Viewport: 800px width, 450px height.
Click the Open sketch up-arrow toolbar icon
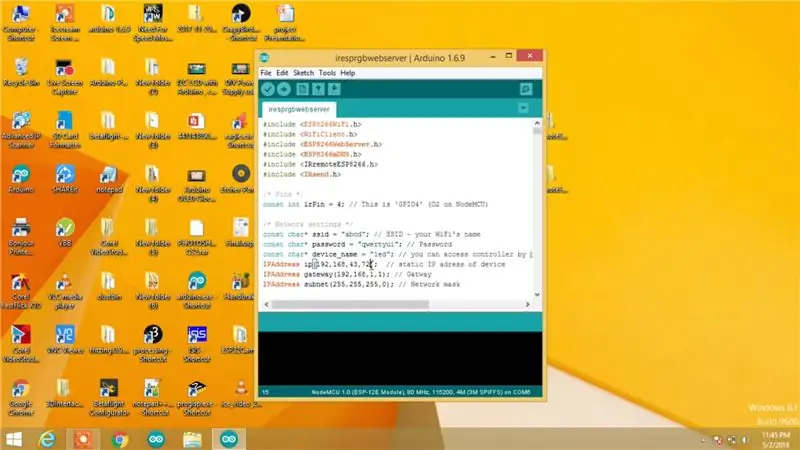(318, 89)
